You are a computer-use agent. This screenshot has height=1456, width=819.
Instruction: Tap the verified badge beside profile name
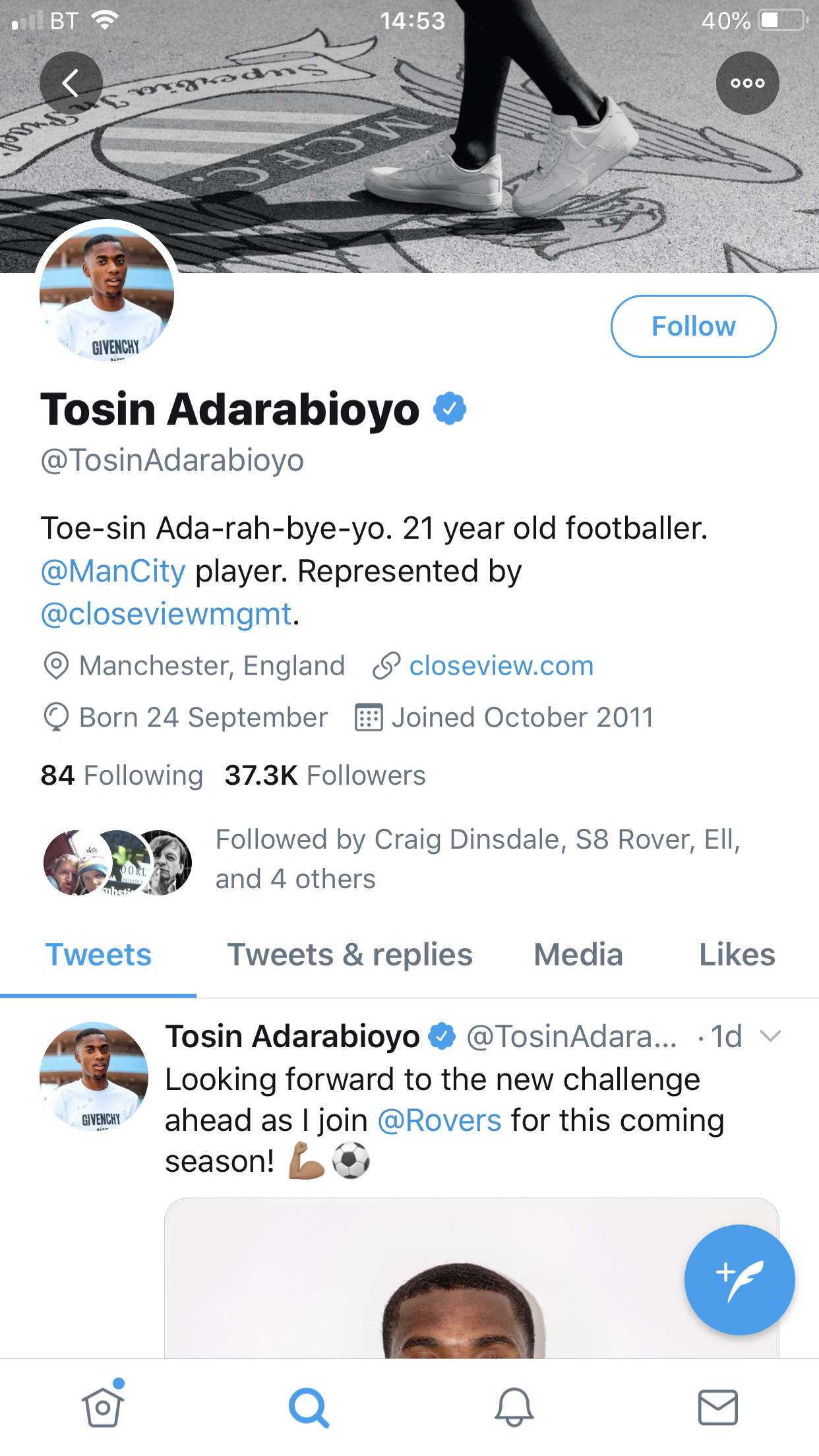(450, 409)
